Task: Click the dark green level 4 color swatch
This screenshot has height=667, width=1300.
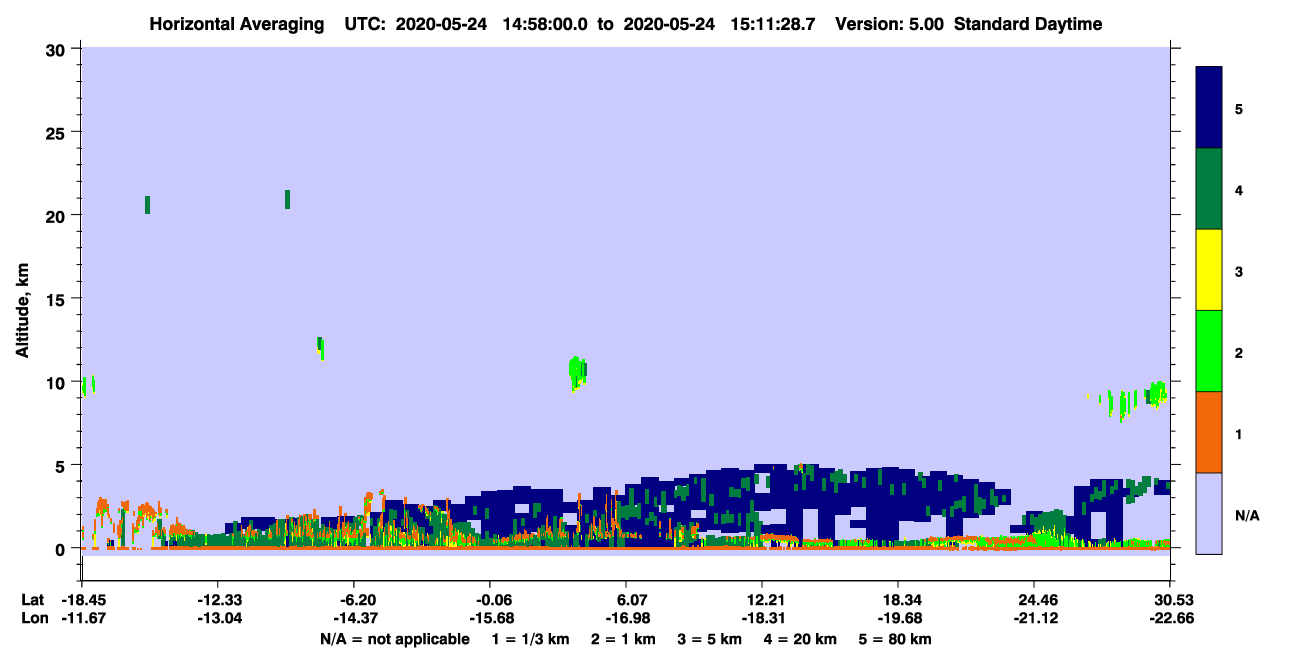Action: [1209, 189]
